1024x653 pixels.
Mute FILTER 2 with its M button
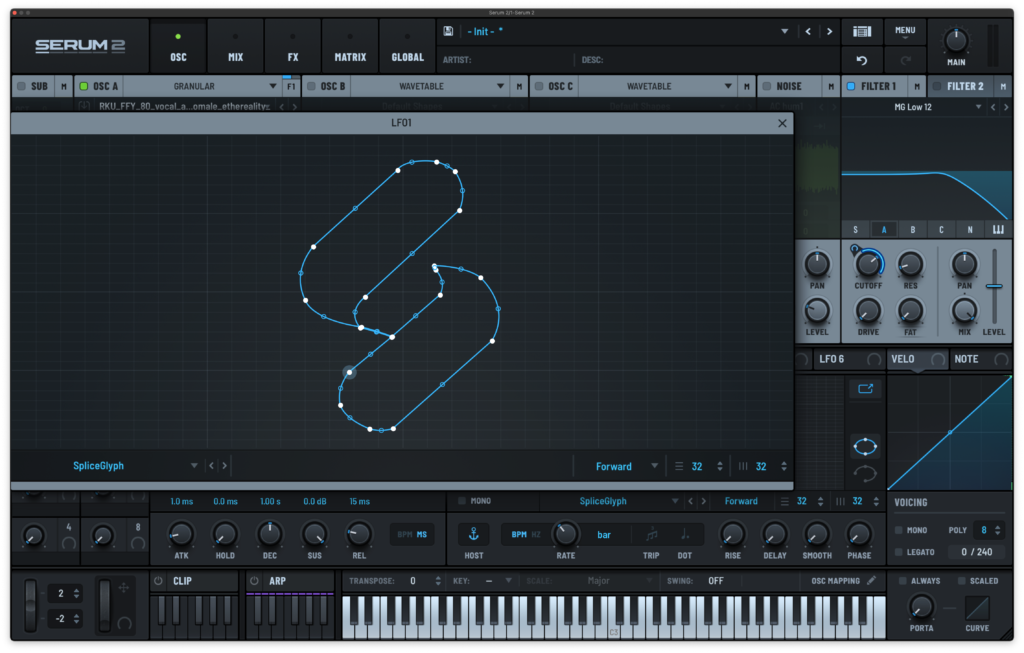click(x=1003, y=86)
